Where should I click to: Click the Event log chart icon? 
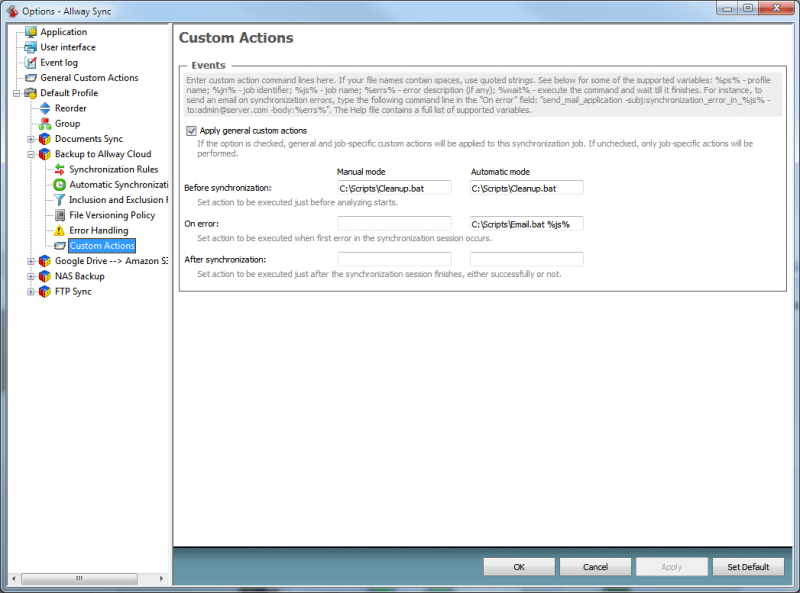click(x=31, y=62)
